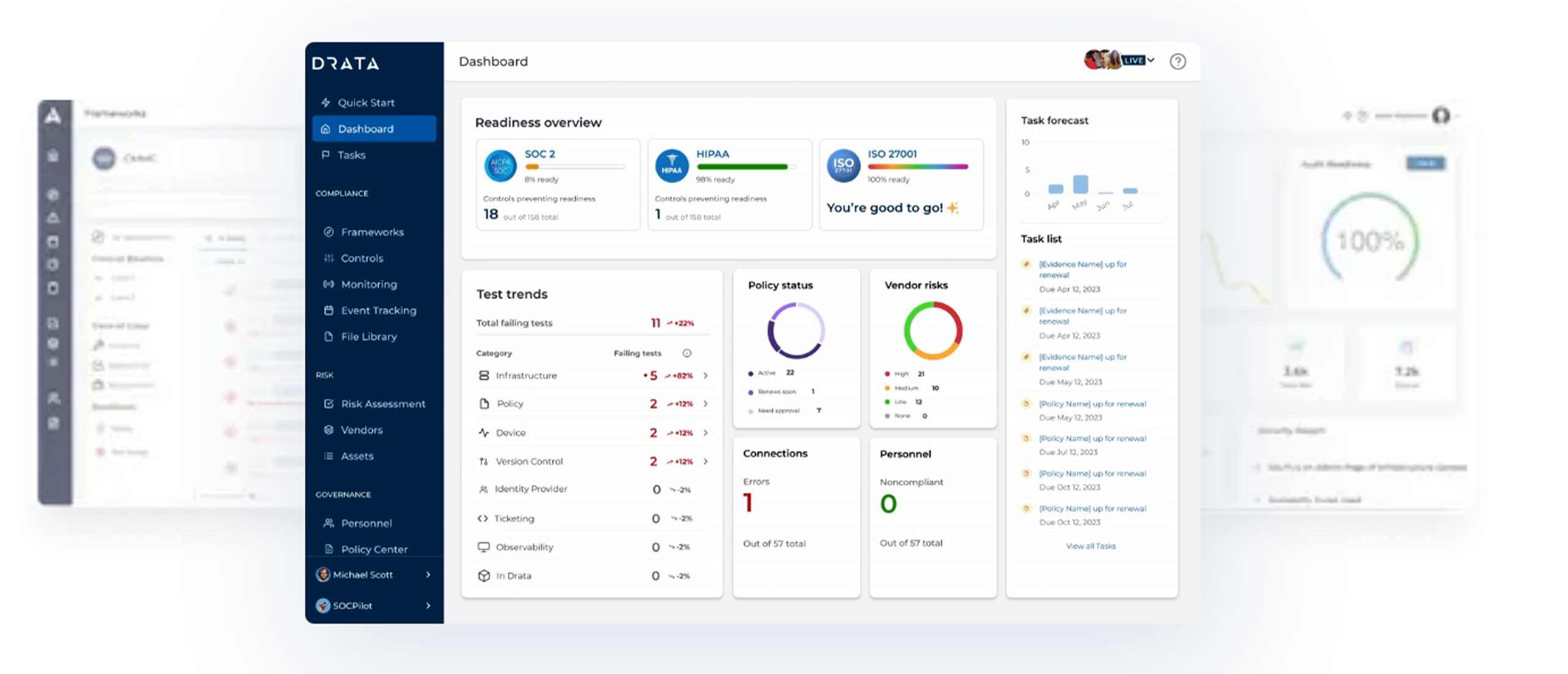The width and height of the screenshot is (1568, 674).
Task: Select Dashboard in the sidebar
Action: click(x=374, y=129)
